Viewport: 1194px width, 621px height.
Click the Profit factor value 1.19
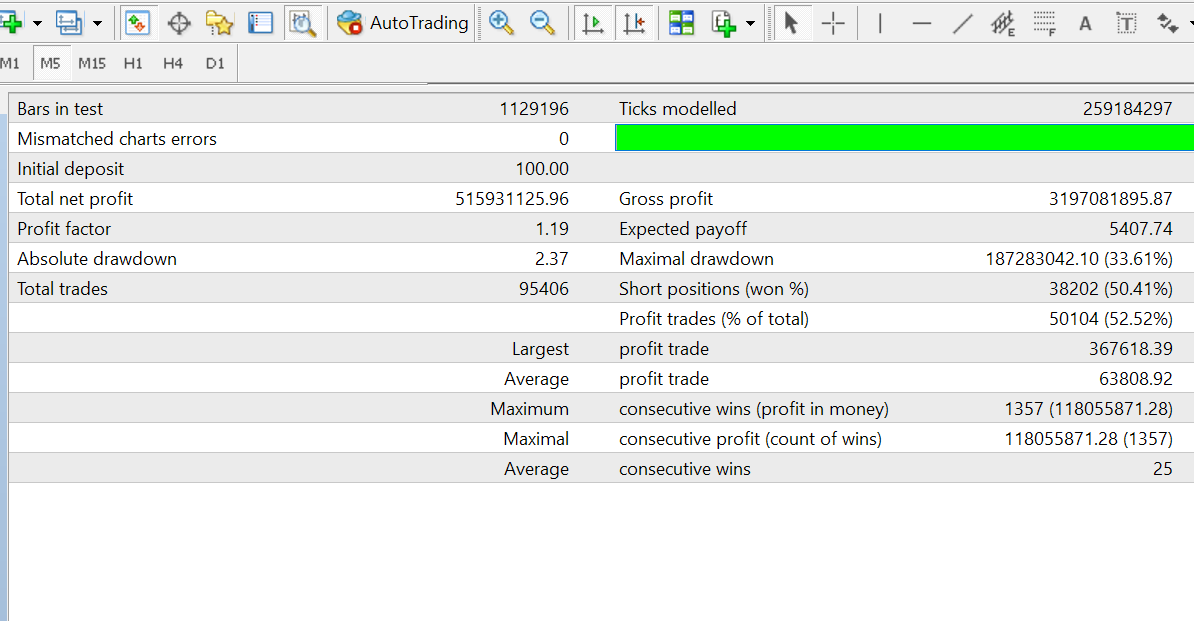click(x=552, y=229)
